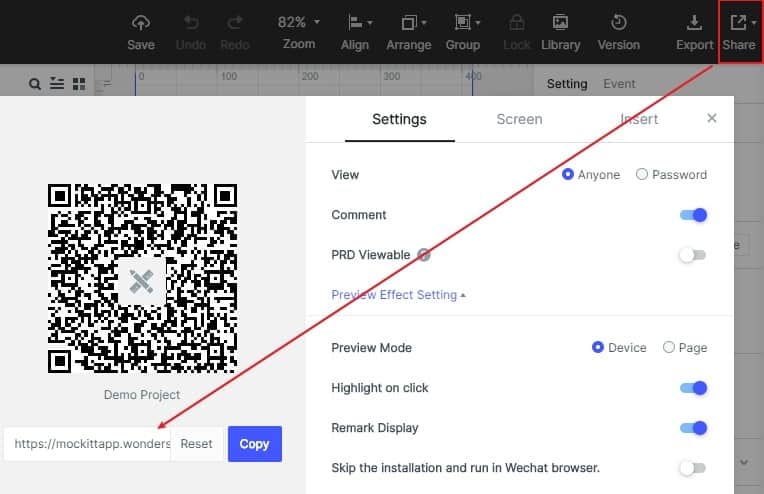
Task: Click the PRD Viewable help icon
Action: 424,255
